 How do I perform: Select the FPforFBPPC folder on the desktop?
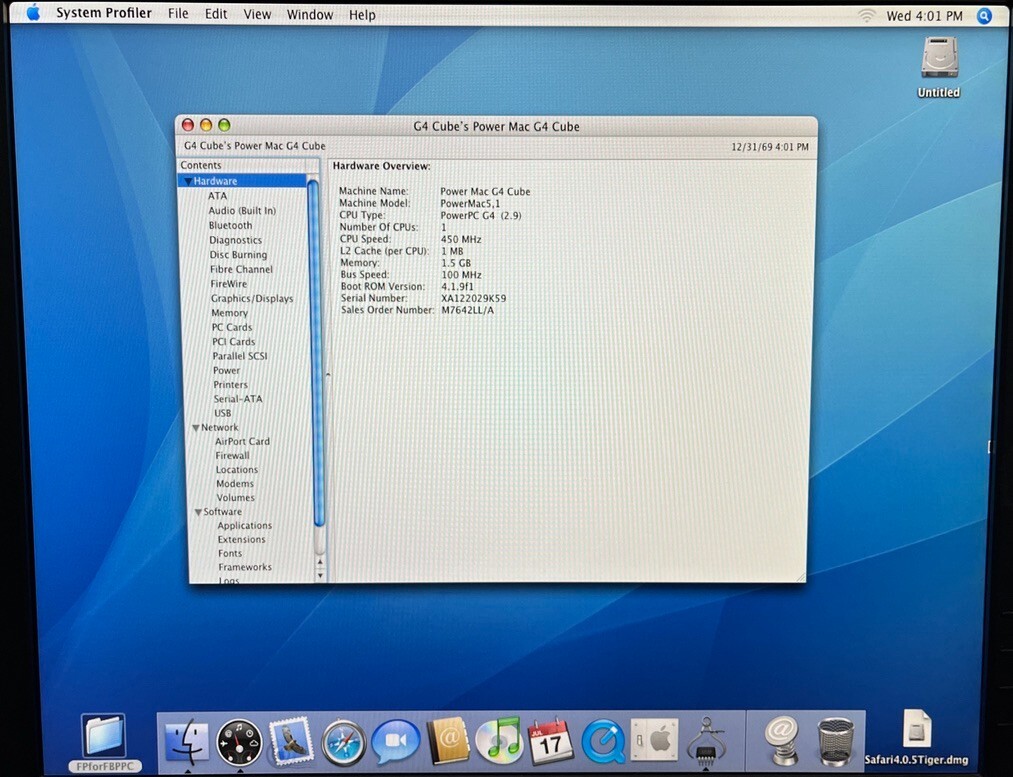(104, 736)
